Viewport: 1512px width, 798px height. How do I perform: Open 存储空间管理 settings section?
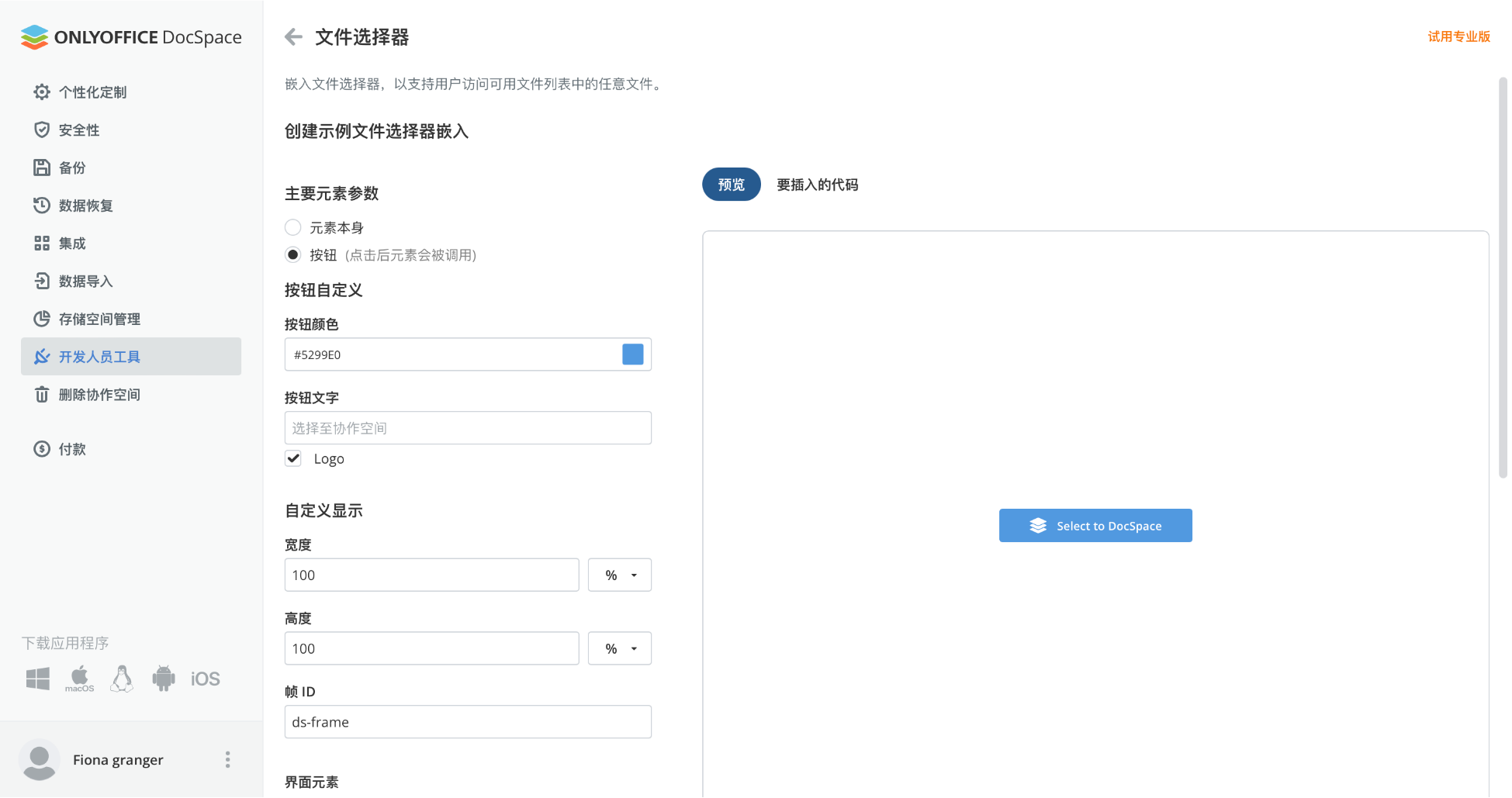point(131,319)
